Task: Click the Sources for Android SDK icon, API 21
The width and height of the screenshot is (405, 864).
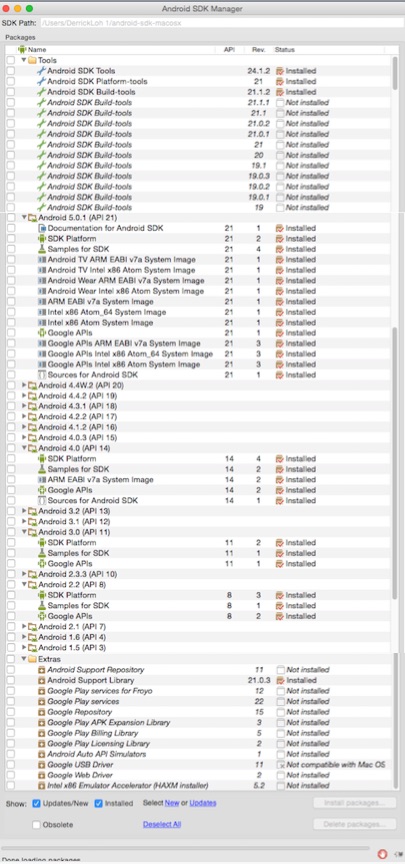Action: coord(42,375)
